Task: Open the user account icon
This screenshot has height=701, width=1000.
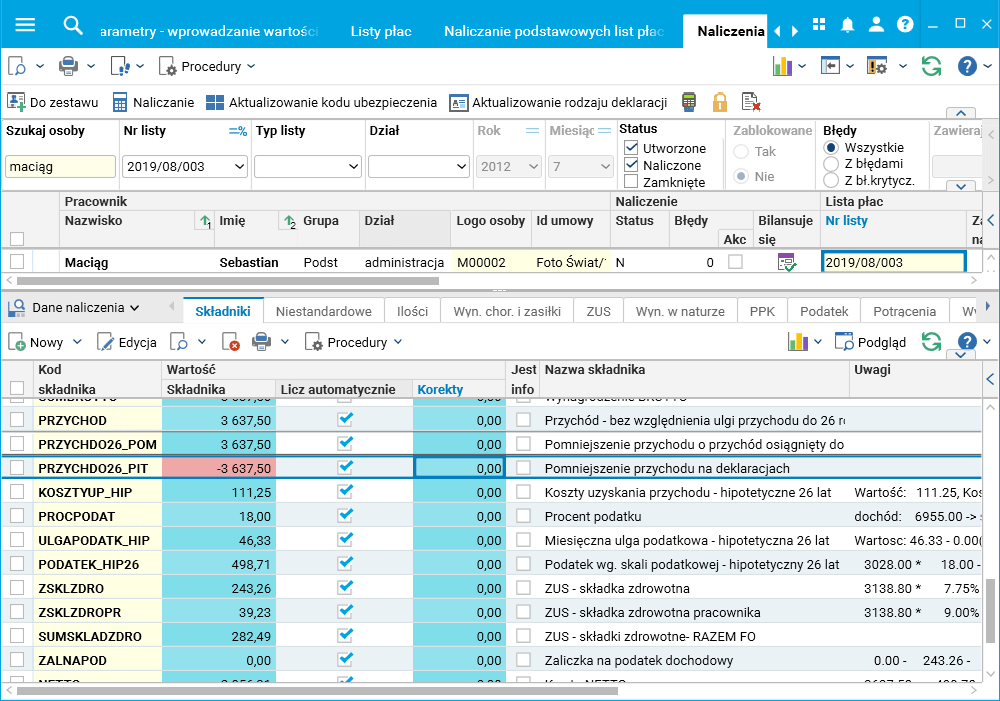Action: (876, 25)
